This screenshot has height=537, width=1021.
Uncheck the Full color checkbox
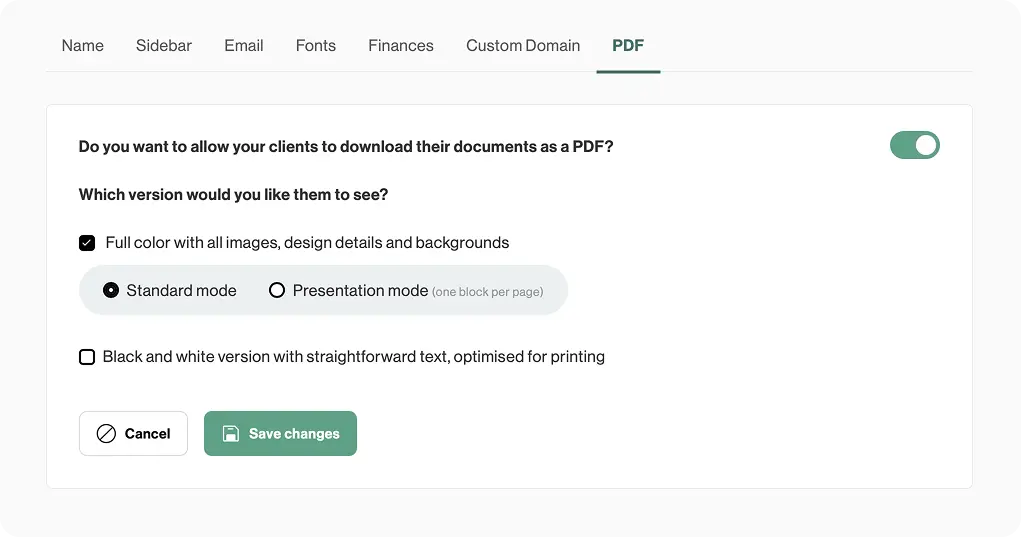87,243
